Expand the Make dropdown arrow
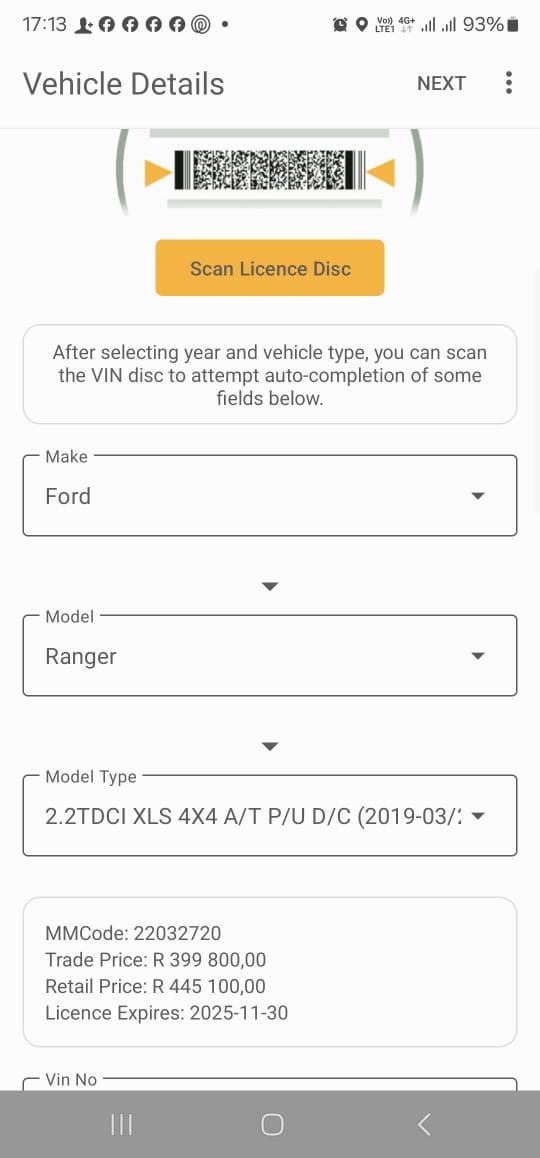The image size is (540, 1158). pos(478,496)
